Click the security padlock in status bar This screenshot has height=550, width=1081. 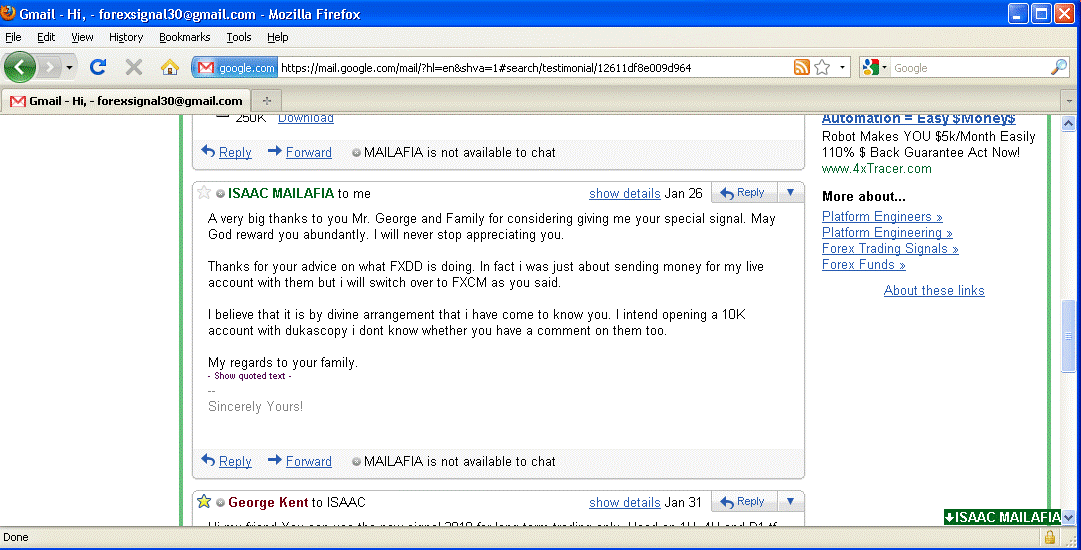1049,537
